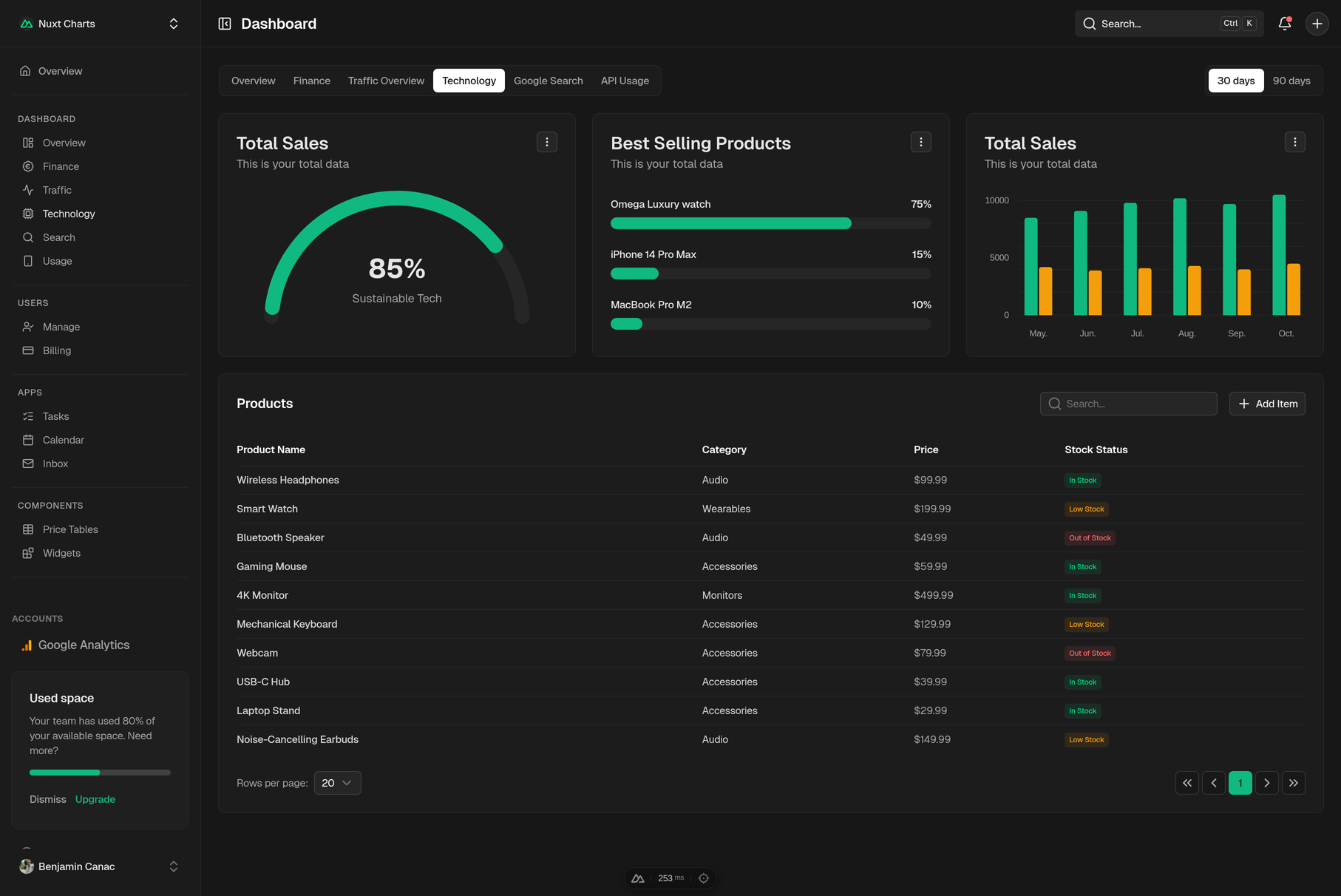Screen dimensions: 1341x896
Task: Select page 1 in pagination
Action: click(x=1240, y=783)
